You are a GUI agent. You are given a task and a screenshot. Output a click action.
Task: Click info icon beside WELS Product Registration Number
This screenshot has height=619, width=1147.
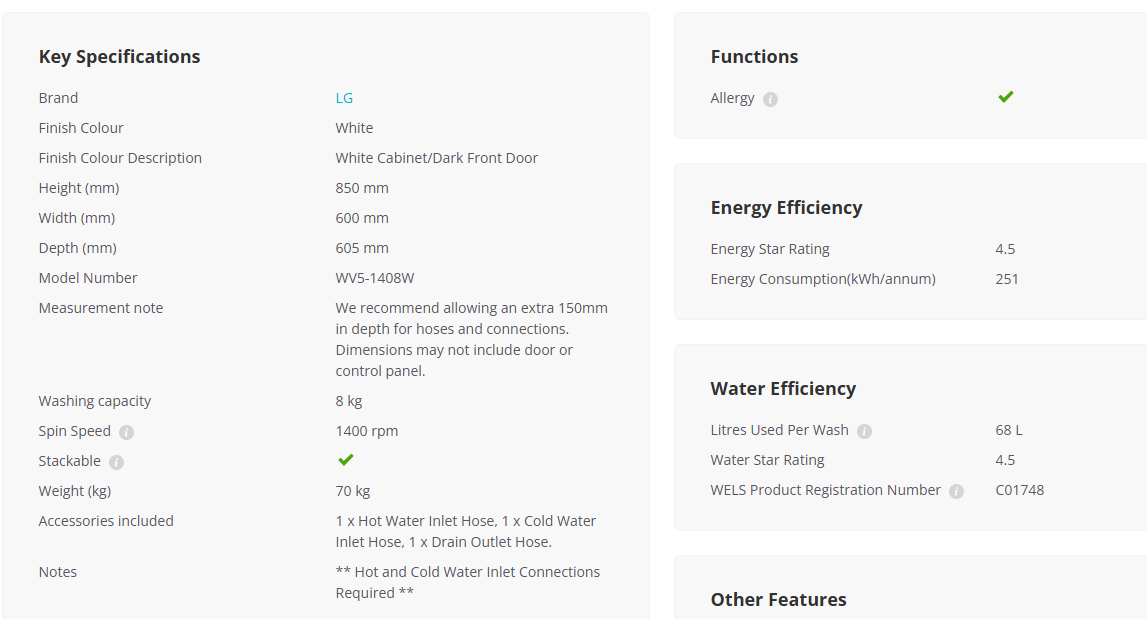coord(957,492)
